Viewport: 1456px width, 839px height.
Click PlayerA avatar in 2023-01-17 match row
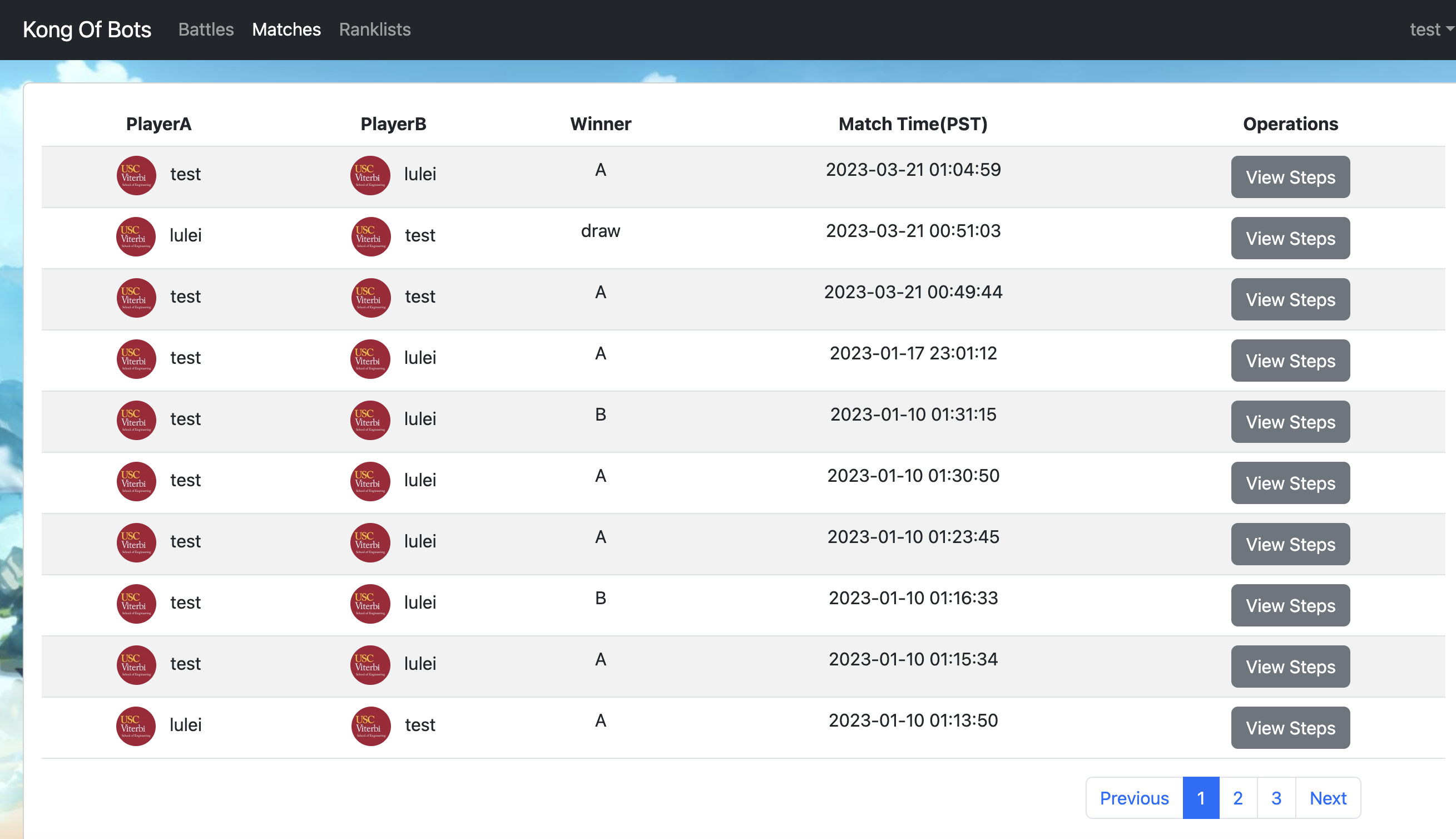(x=136, y=359)
